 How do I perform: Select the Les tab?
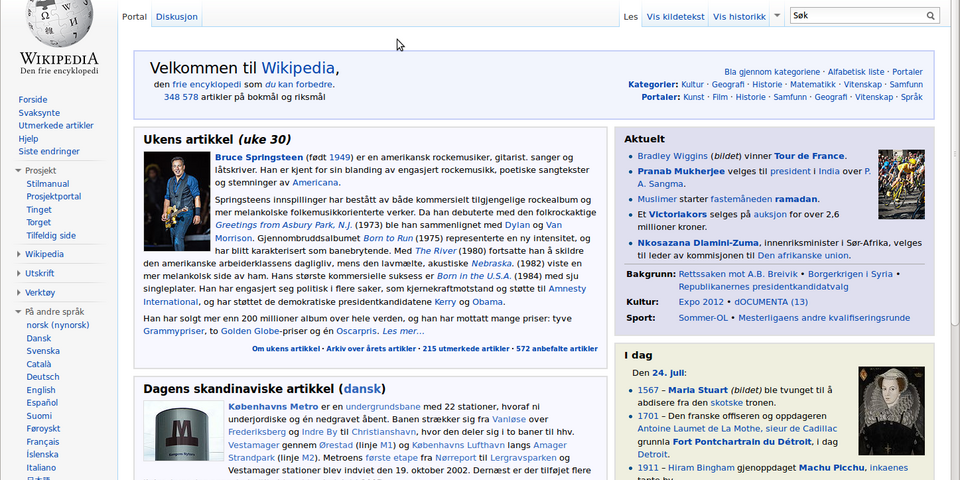click(x=631, y=17)
